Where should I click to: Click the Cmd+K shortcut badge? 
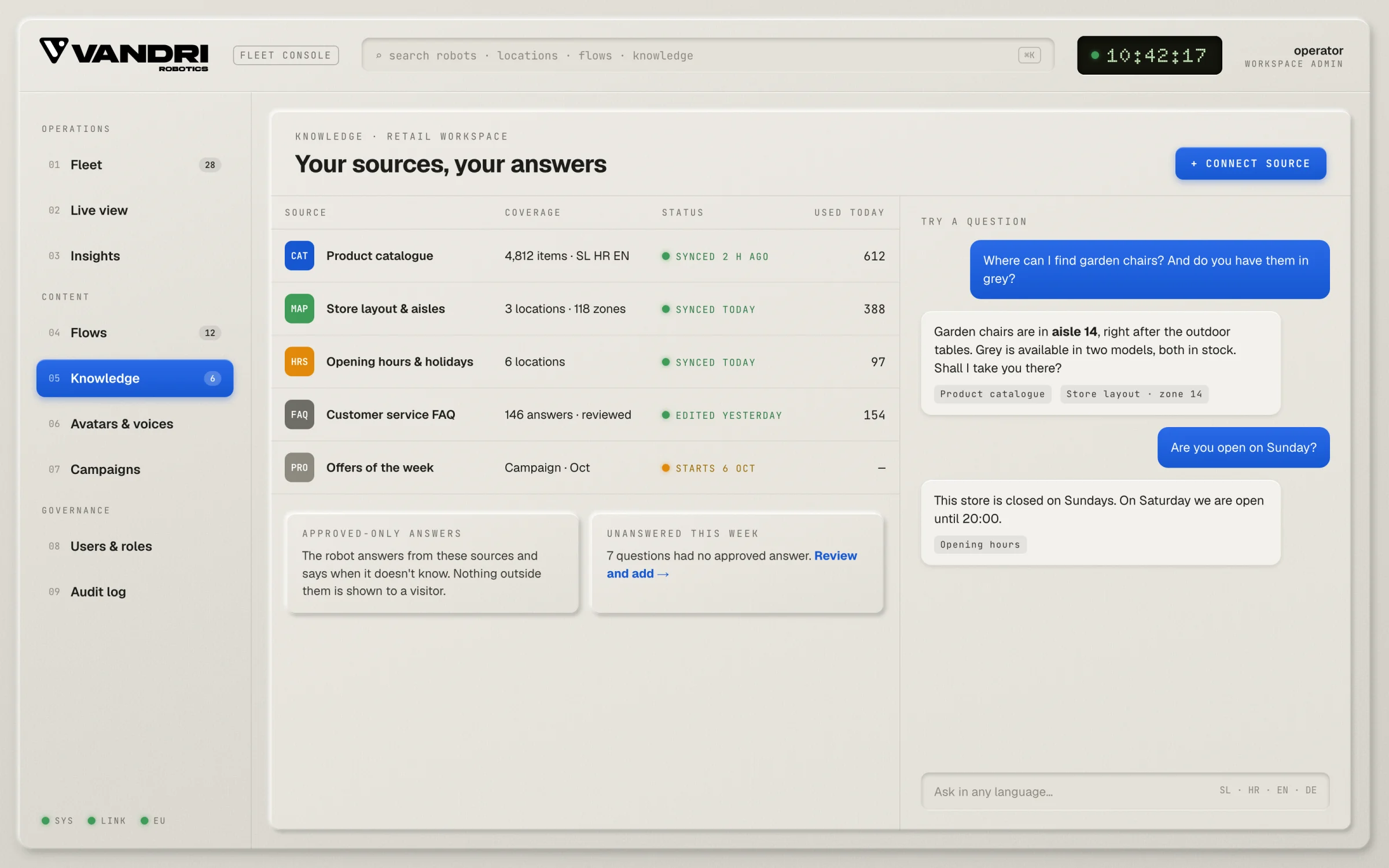[1029, 55]
